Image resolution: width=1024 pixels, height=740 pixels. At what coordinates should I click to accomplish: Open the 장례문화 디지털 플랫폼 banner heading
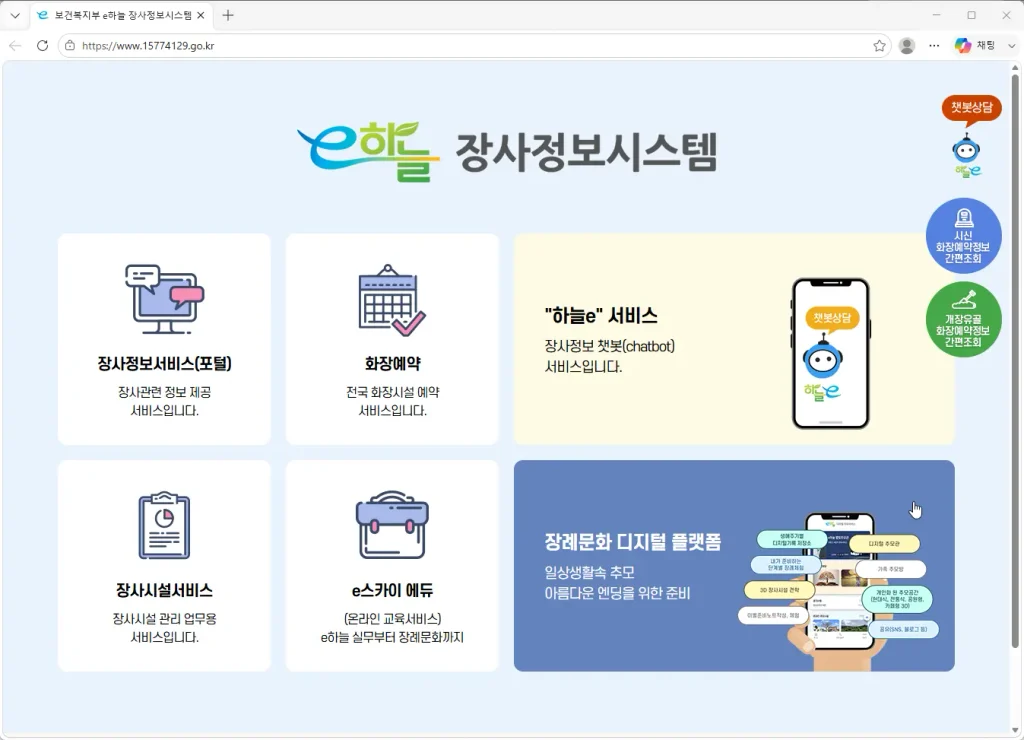coord(633,542)
